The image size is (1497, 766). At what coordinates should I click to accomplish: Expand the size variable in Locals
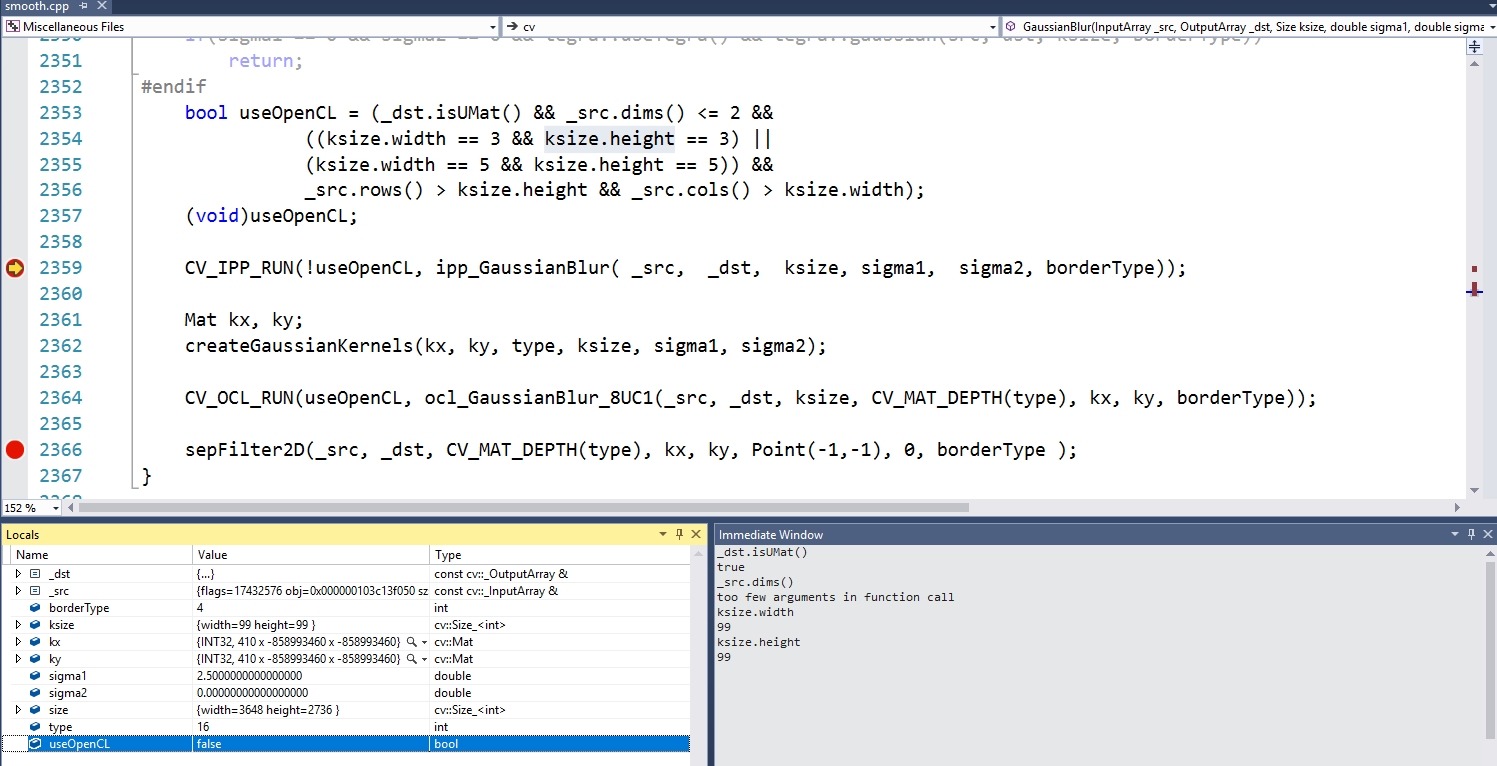click(x=18, y=710)
